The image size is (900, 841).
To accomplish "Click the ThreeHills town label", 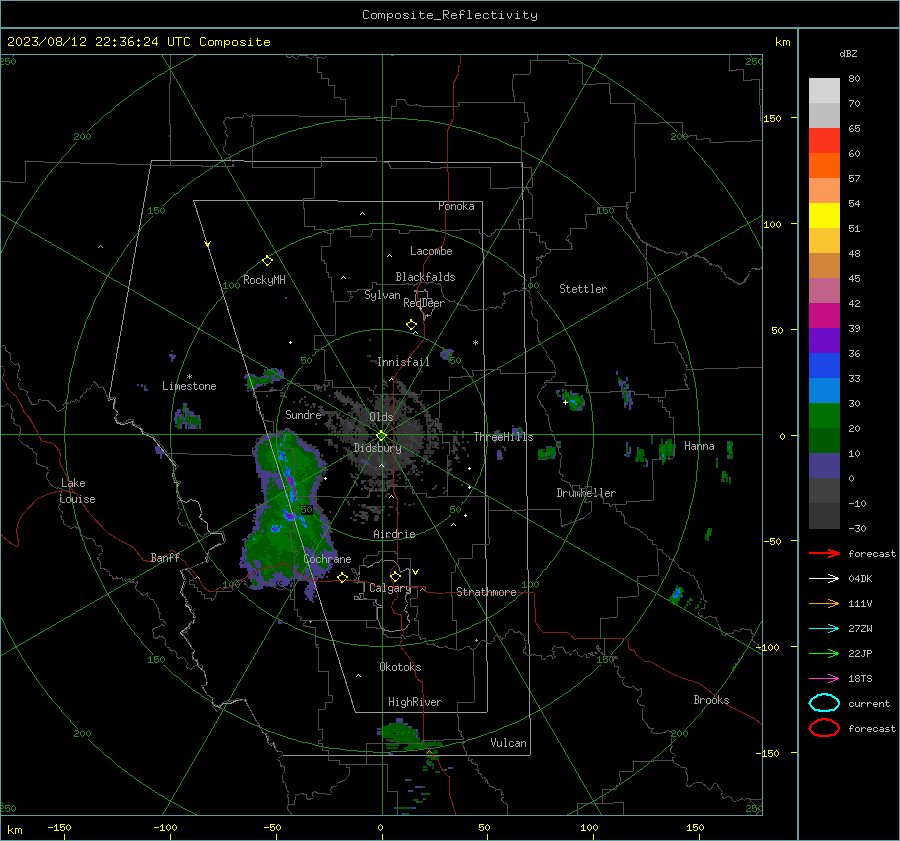I will click(x=503, y=437).
